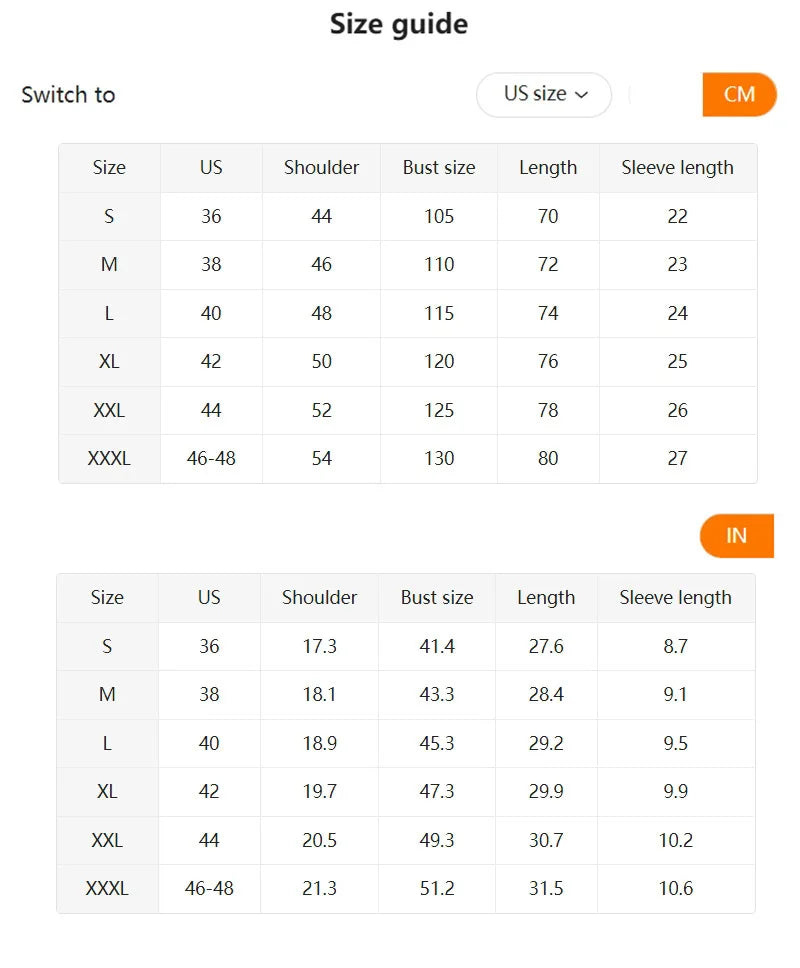Select bust value 105 for size S
Image resolution: width=800 pixels, height=968 pixels.
pos(438,216)
